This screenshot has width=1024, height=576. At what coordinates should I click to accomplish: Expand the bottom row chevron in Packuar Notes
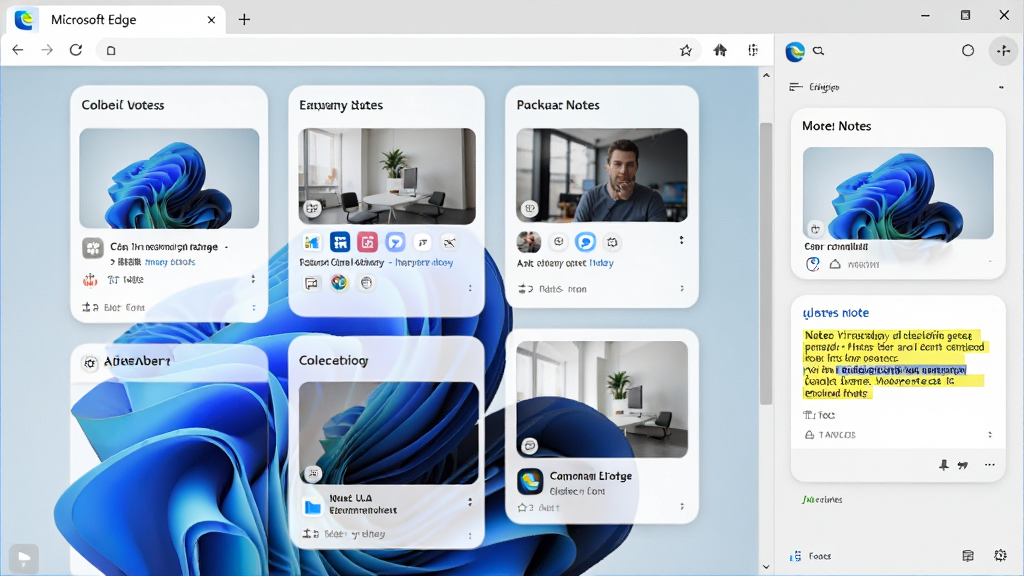[x=682, y=289]
